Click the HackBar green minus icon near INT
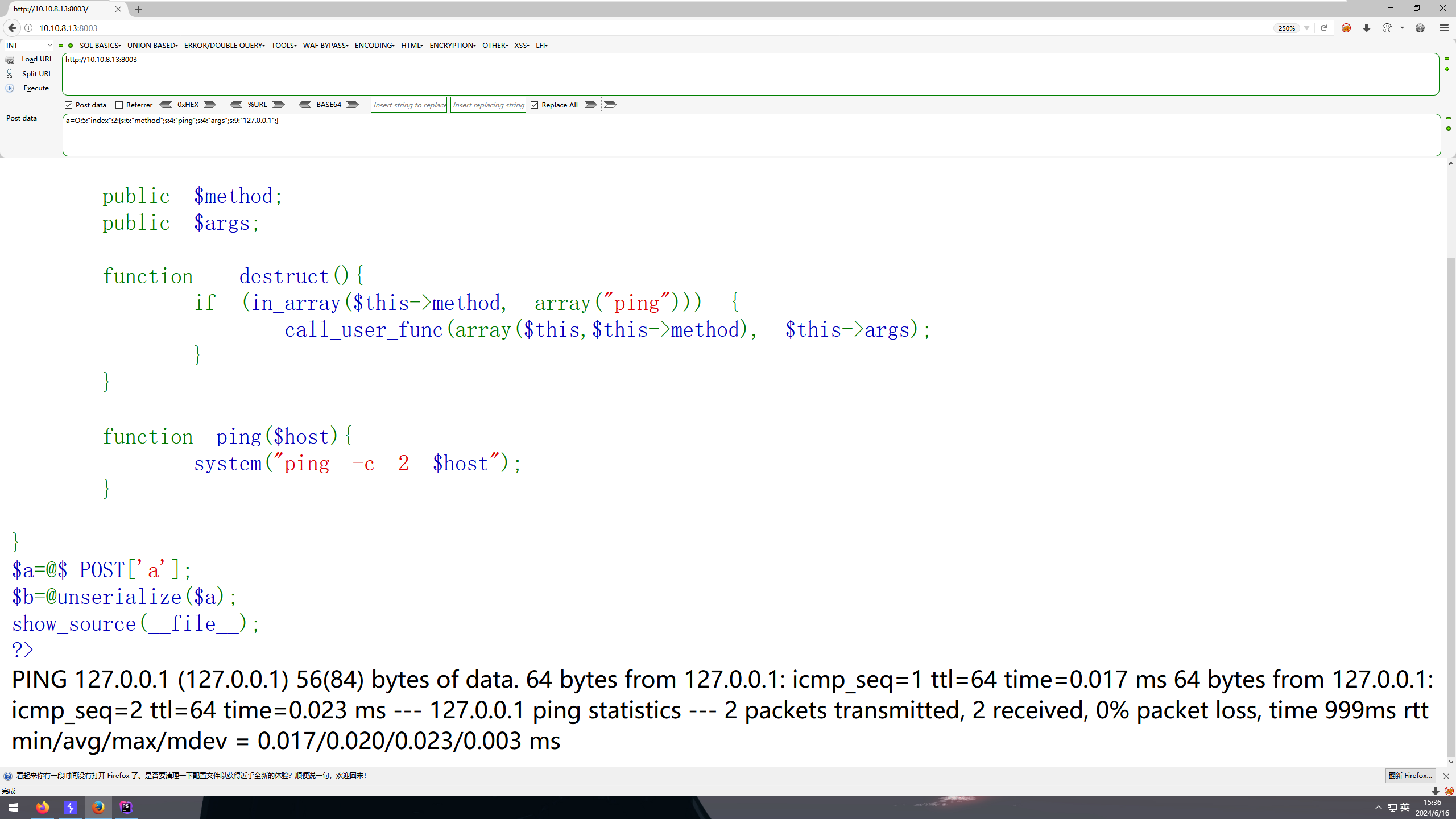Viewport: 1456px width, 819px height. [61, 45]
